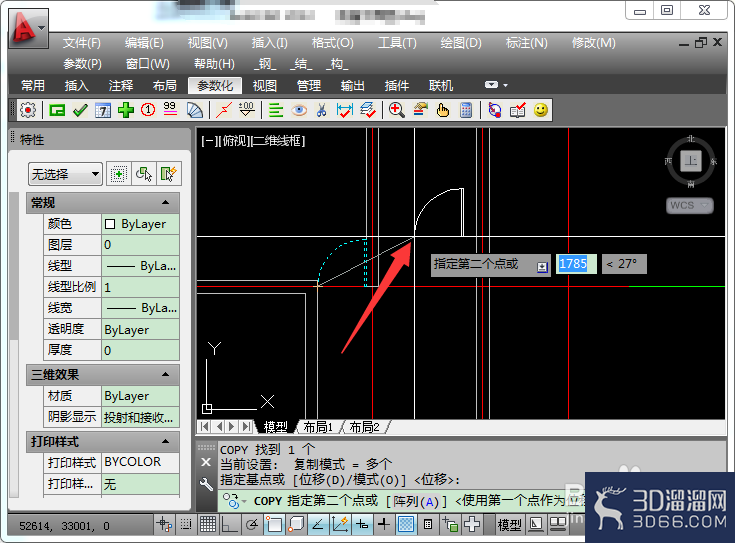Toggle polar tracking in status bar

252,525
